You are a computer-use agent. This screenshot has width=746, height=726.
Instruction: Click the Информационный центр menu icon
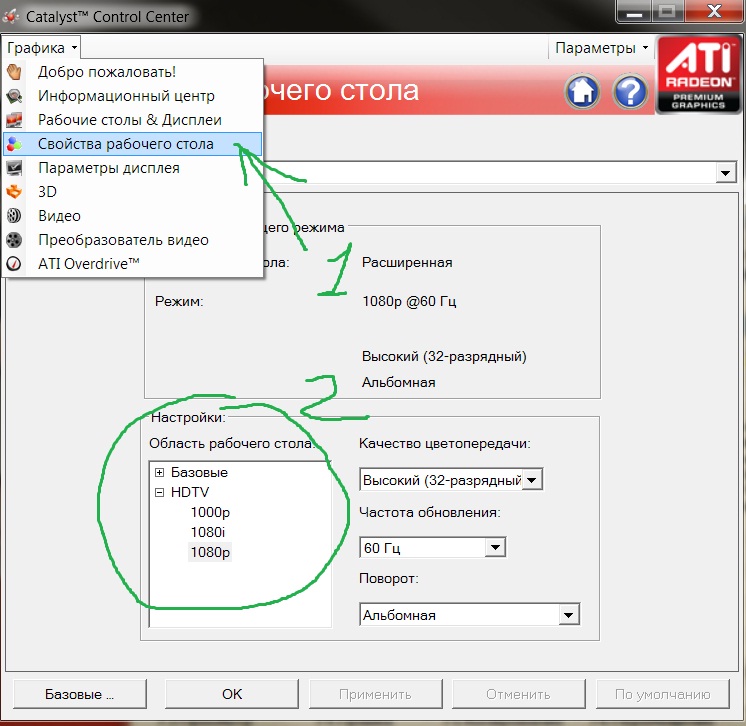click(x=14, y=96)
